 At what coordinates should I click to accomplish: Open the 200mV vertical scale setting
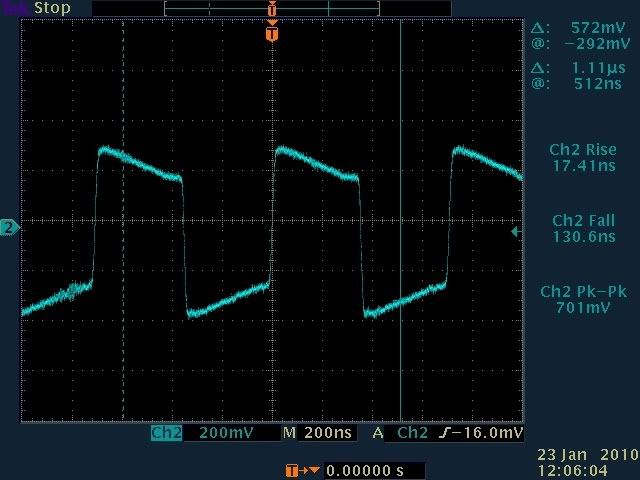(221, 434)
